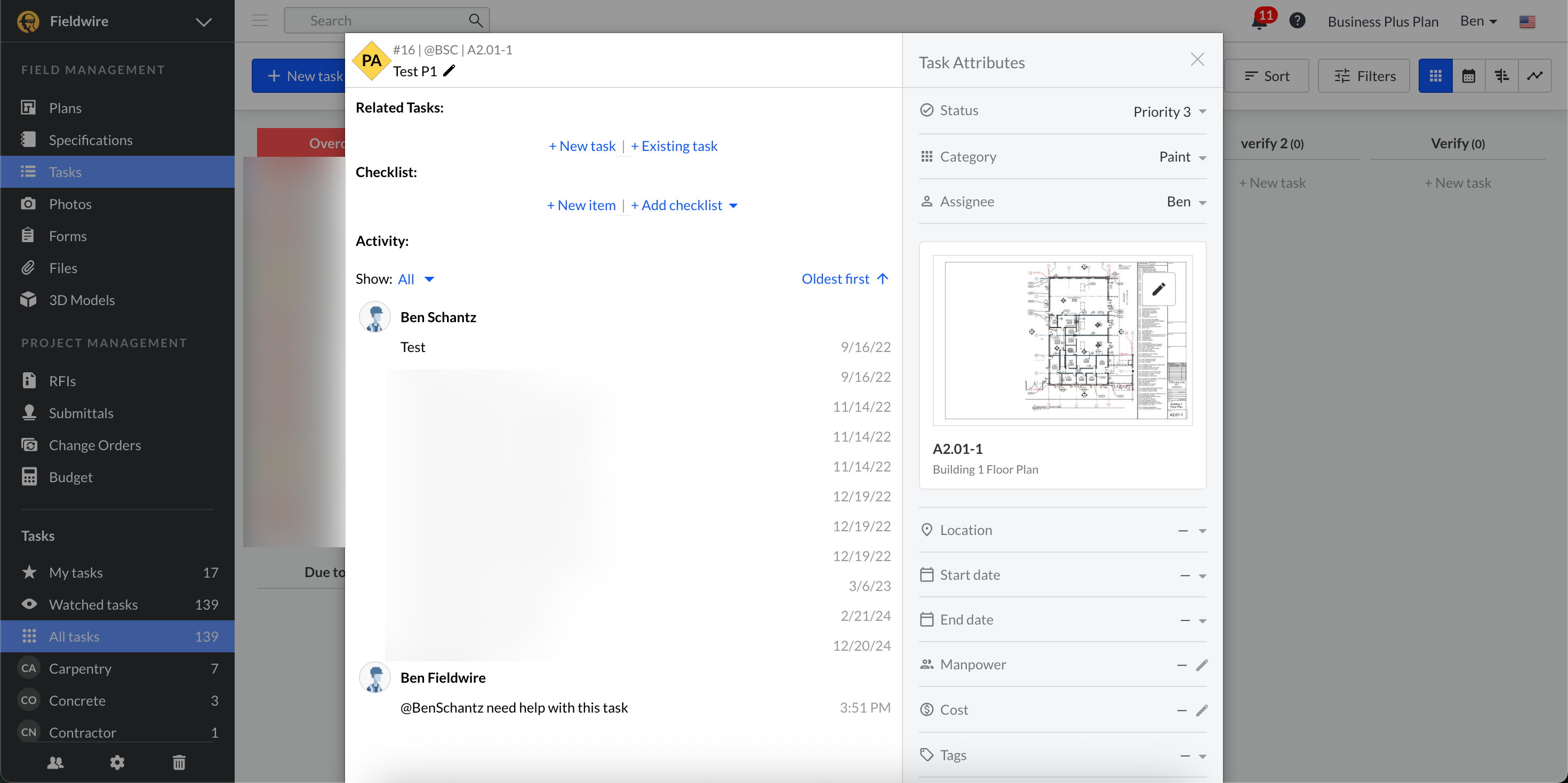The image size is (1568, 783).
Task: Select the grid kanban view toggle
Action: point(1435,76)
